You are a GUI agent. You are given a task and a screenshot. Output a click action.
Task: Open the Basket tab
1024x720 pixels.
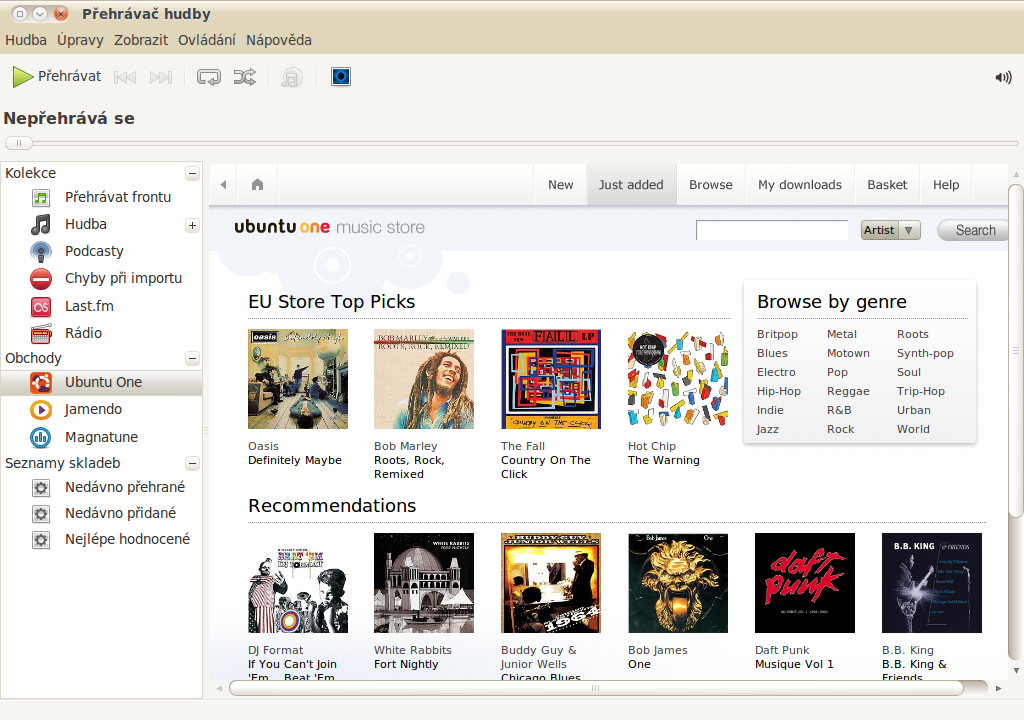pyautogui.click(x=887, y=185)
